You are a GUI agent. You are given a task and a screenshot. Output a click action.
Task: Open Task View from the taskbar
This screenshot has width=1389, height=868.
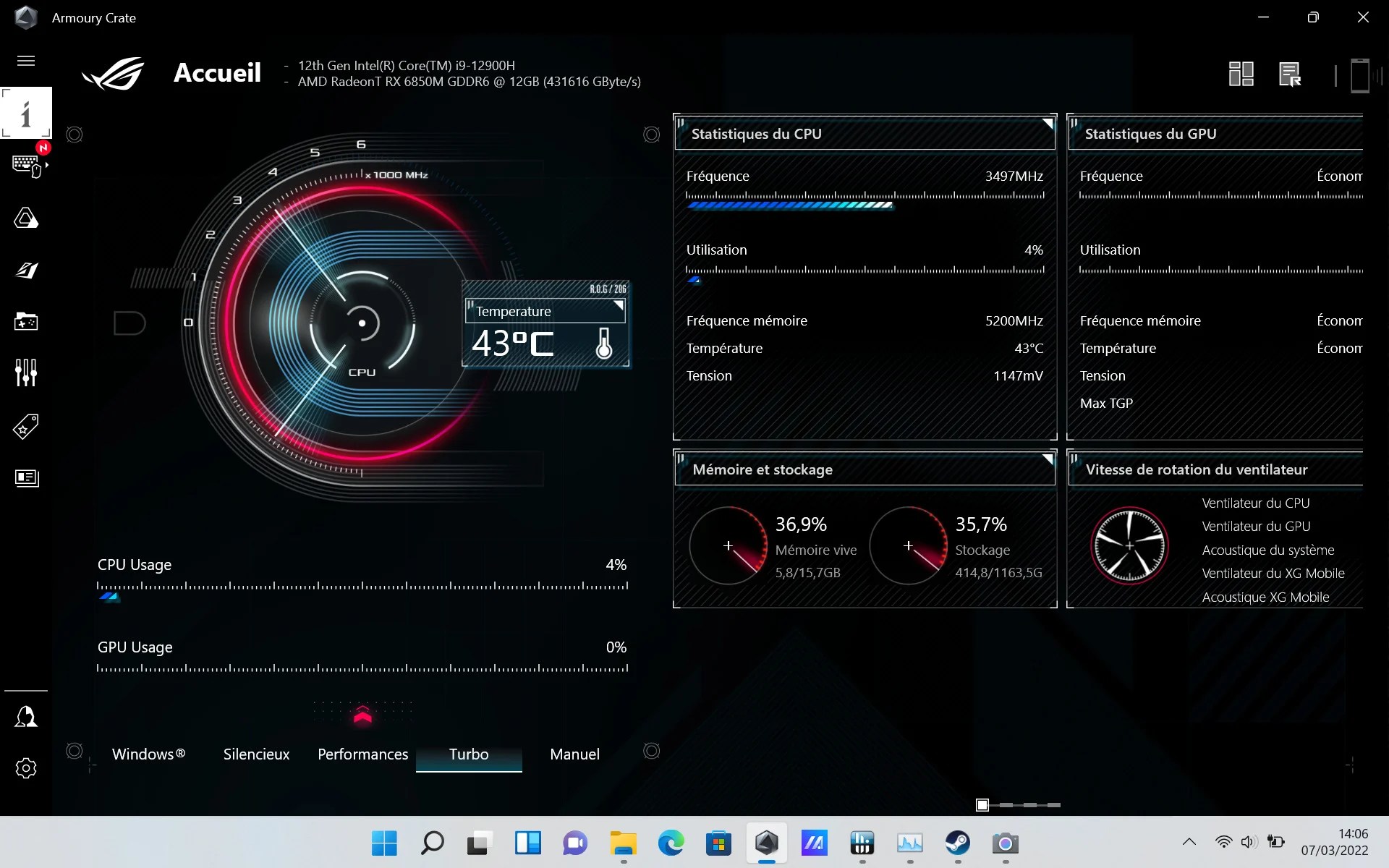pyautogui.click(x=480, y=843)
